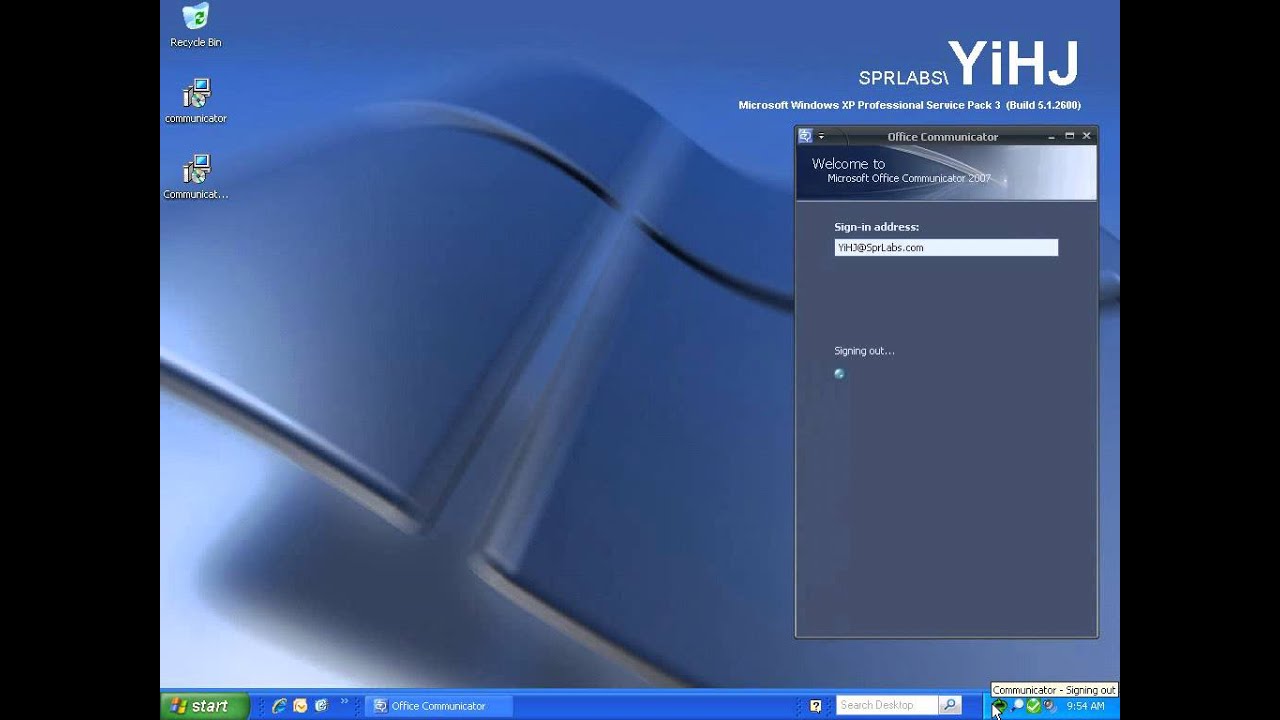Select Office Communicator taskbar button
1280x720 pixels.
pyautogui.click(x=439, y=706)
